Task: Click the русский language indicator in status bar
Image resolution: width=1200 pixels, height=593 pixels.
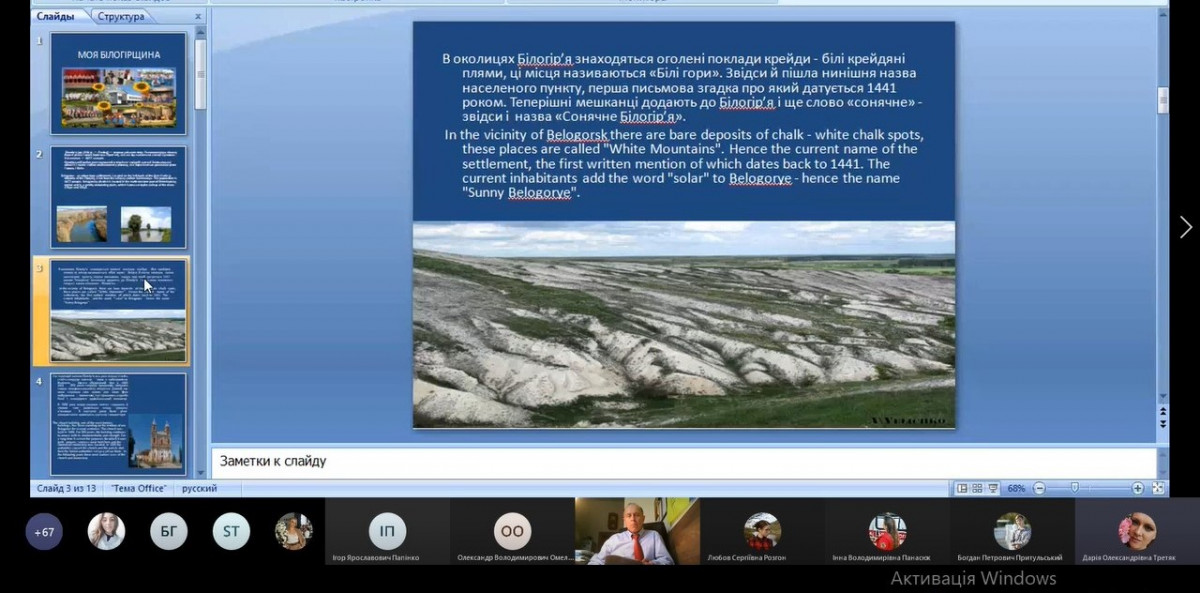Action: coord(199,488)
